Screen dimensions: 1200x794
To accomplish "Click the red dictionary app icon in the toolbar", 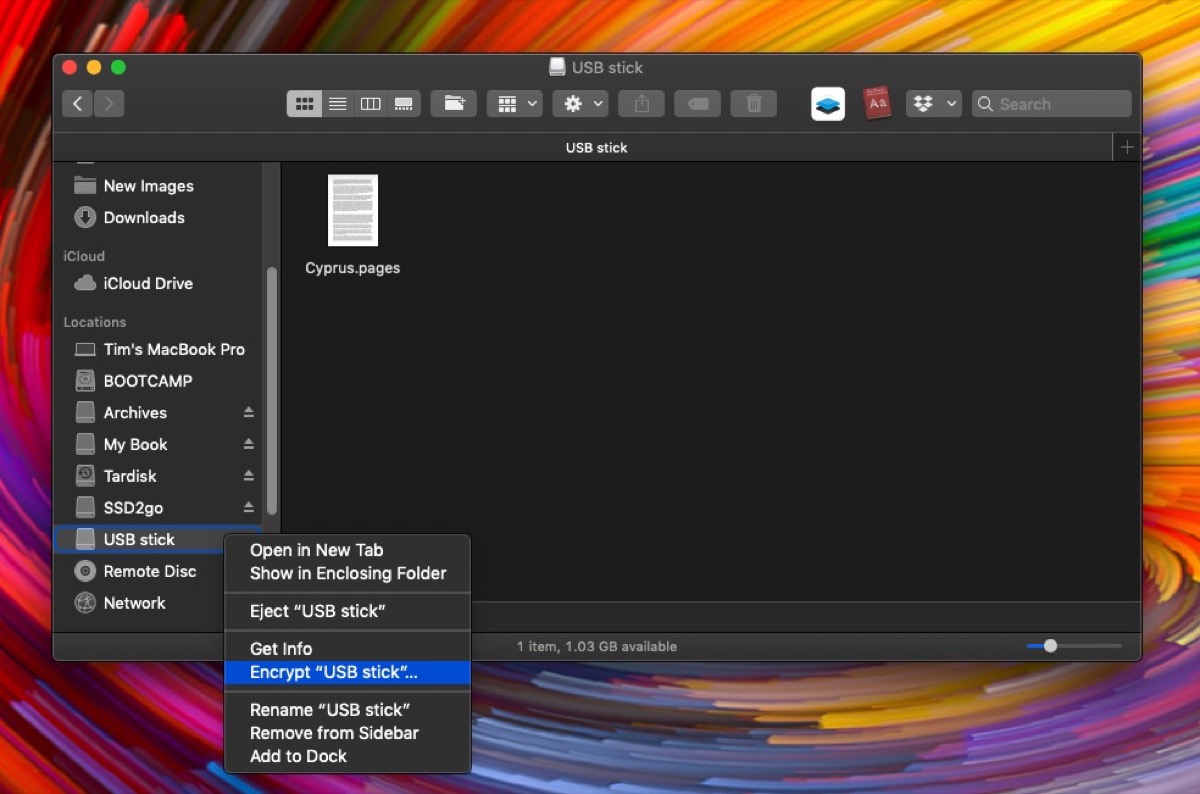I will 877,103.
